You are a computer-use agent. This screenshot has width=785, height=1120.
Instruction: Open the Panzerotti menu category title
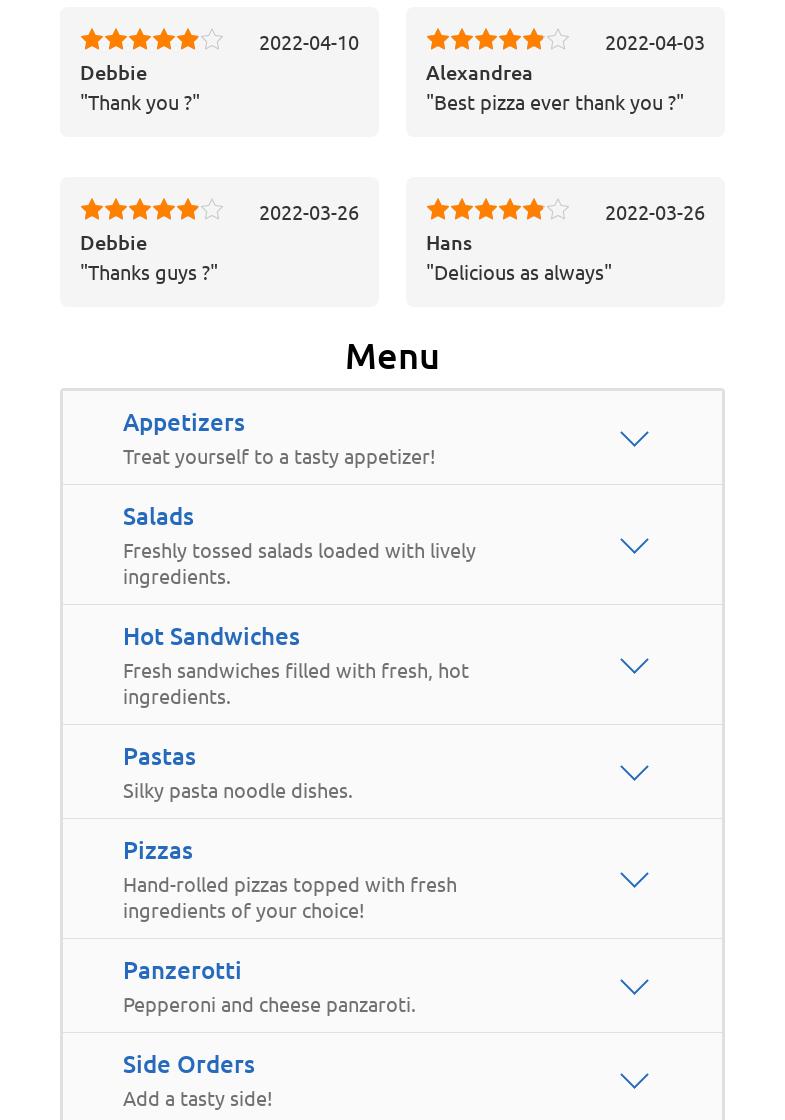tap(182, 970)
